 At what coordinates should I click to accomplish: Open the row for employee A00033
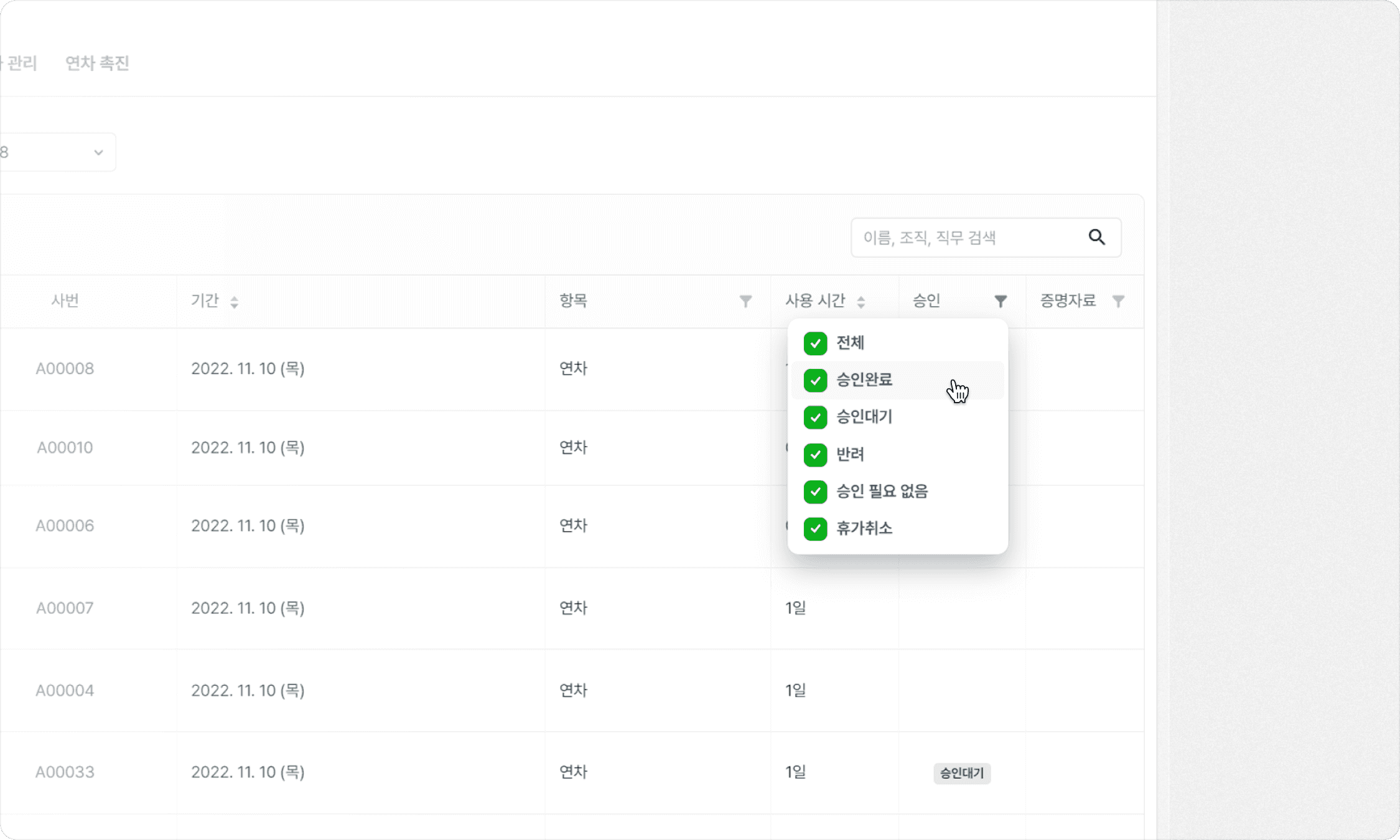(x=572, y=772)
